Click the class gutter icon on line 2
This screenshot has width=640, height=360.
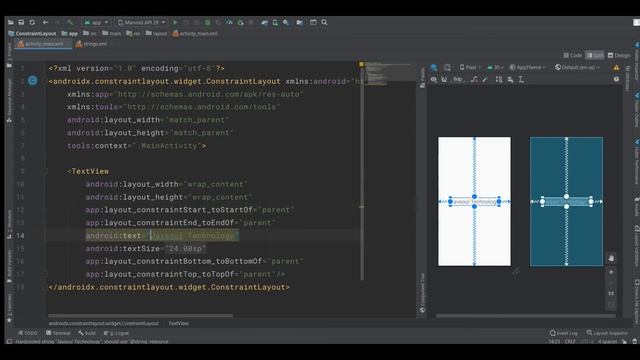pos(33,81)
